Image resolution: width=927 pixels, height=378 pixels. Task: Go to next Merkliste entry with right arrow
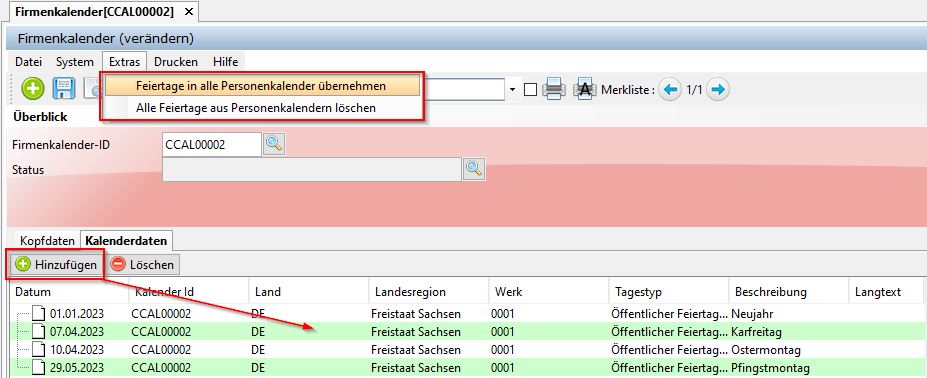tap(718, 89)
